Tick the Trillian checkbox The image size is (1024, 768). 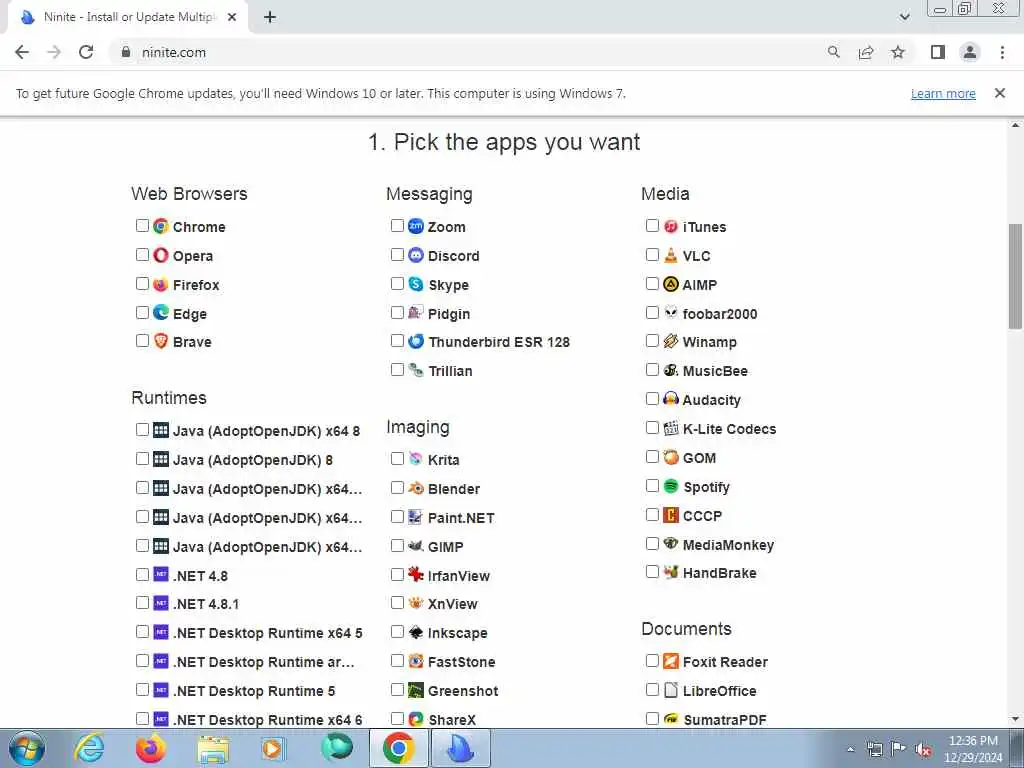click(x=397, y=370)
